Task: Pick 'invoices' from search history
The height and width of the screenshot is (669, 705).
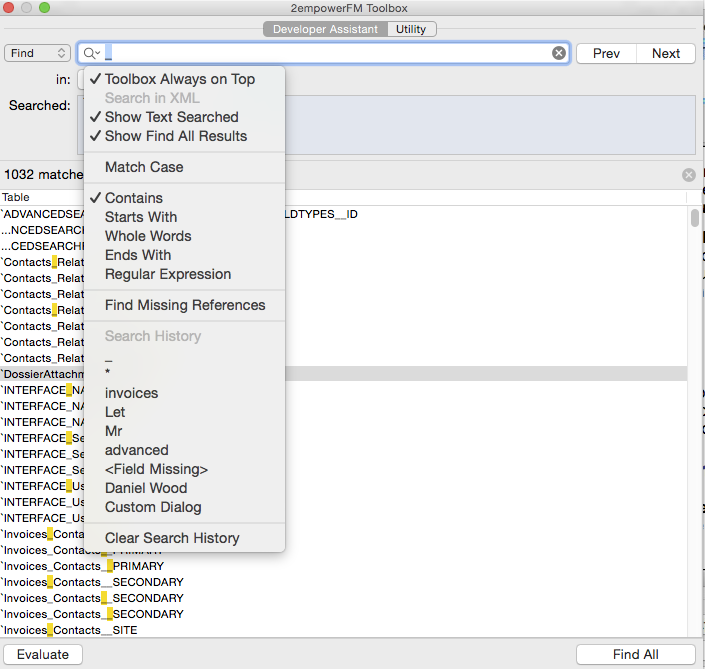Action: pyautogui.click(x=184, y=393)
